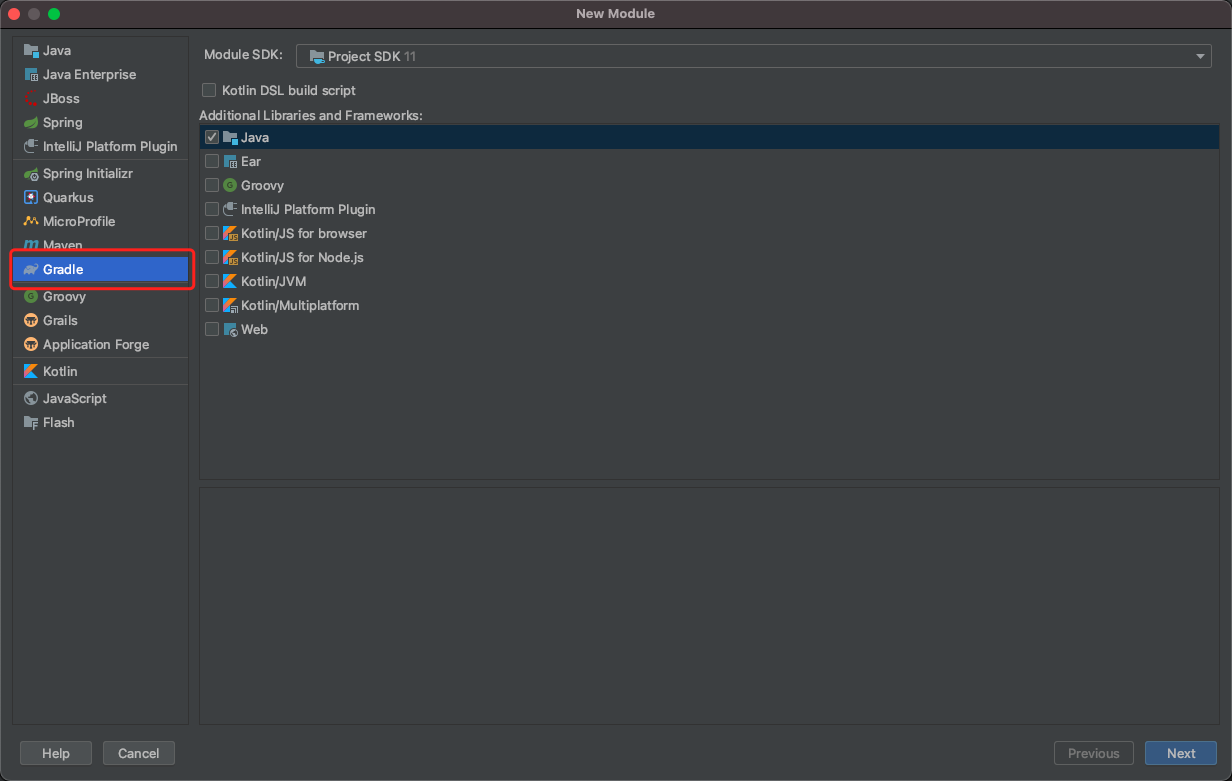Click the Spring Initializr icon
This screenshot has width=1232, height=781.
(31, 173)
